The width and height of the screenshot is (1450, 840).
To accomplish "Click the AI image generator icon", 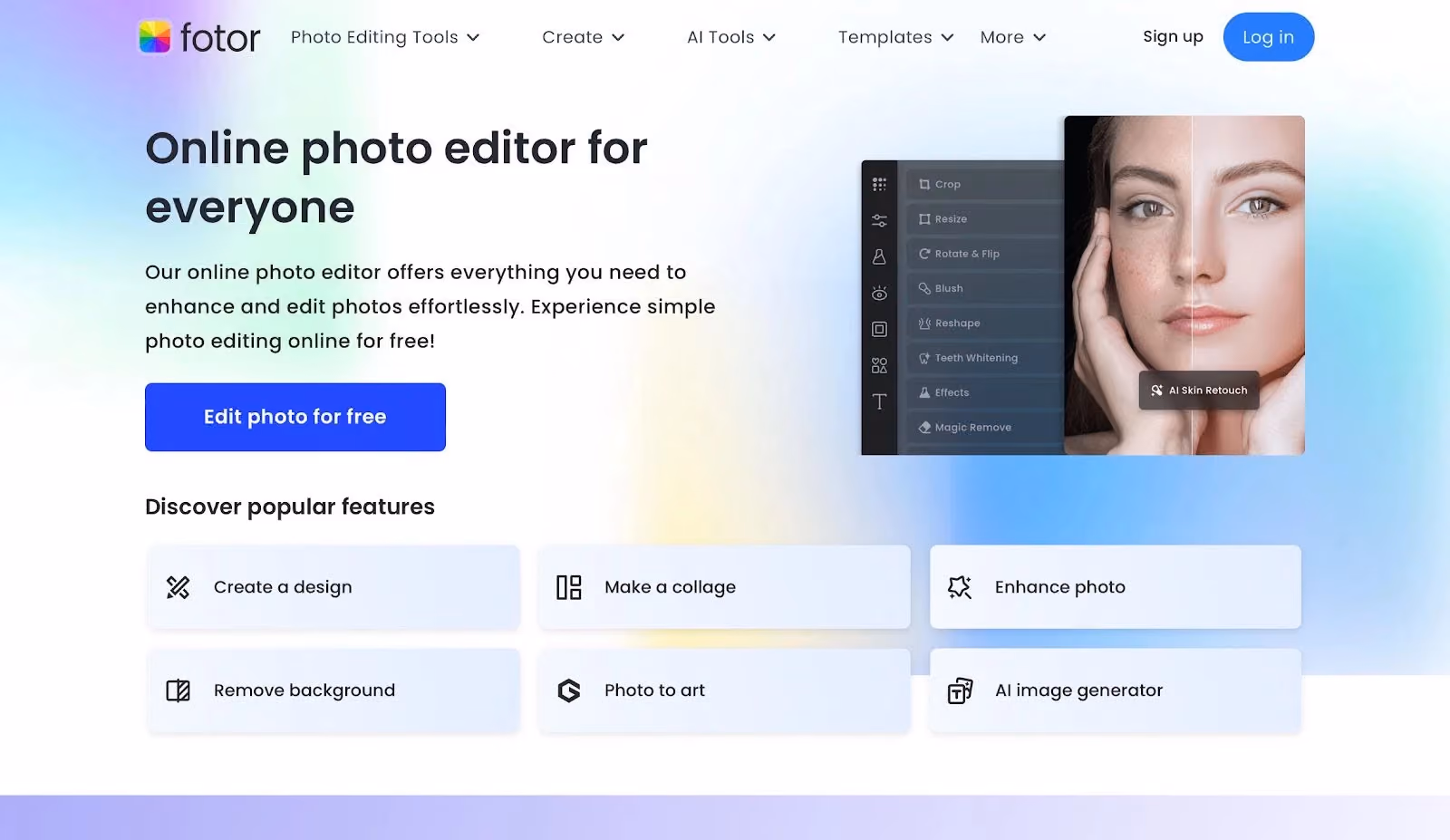I will [x=960, y=690].
